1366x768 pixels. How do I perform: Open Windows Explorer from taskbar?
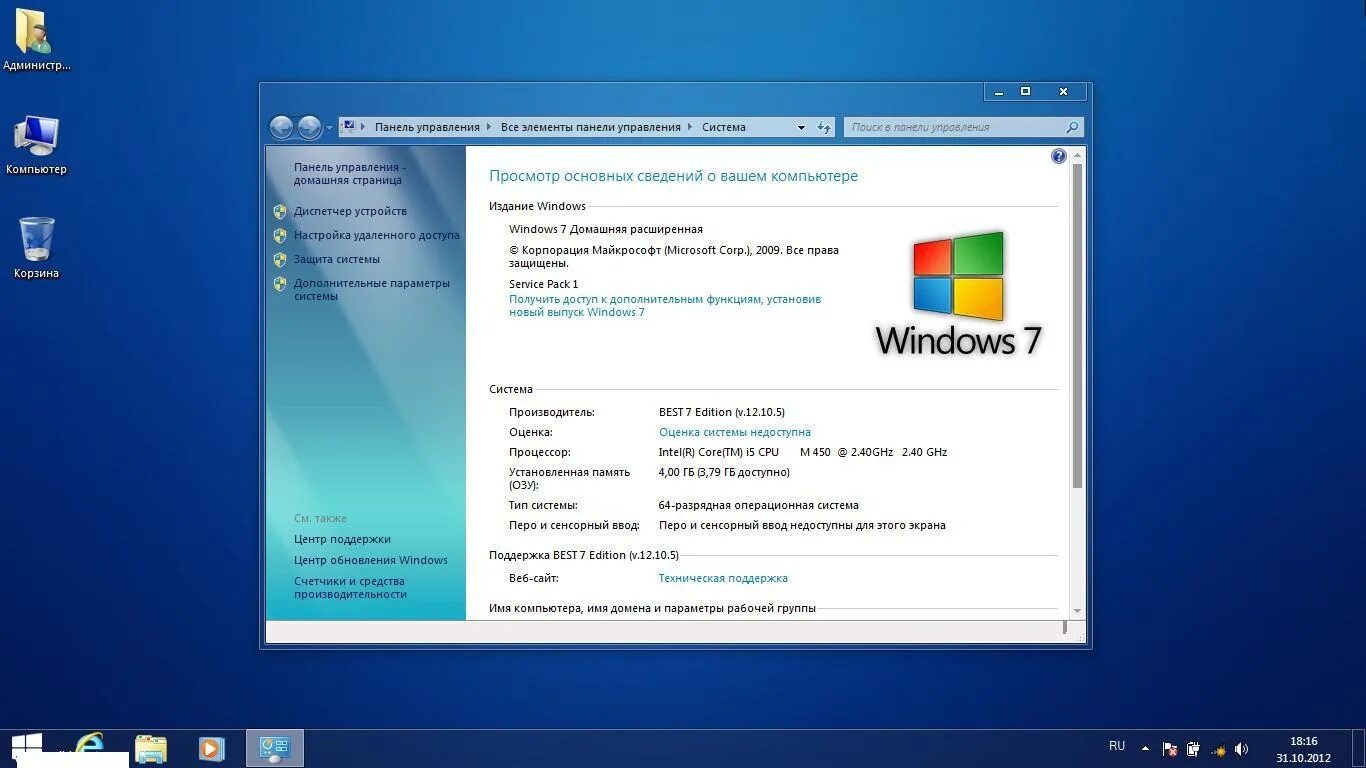(151, 748)
